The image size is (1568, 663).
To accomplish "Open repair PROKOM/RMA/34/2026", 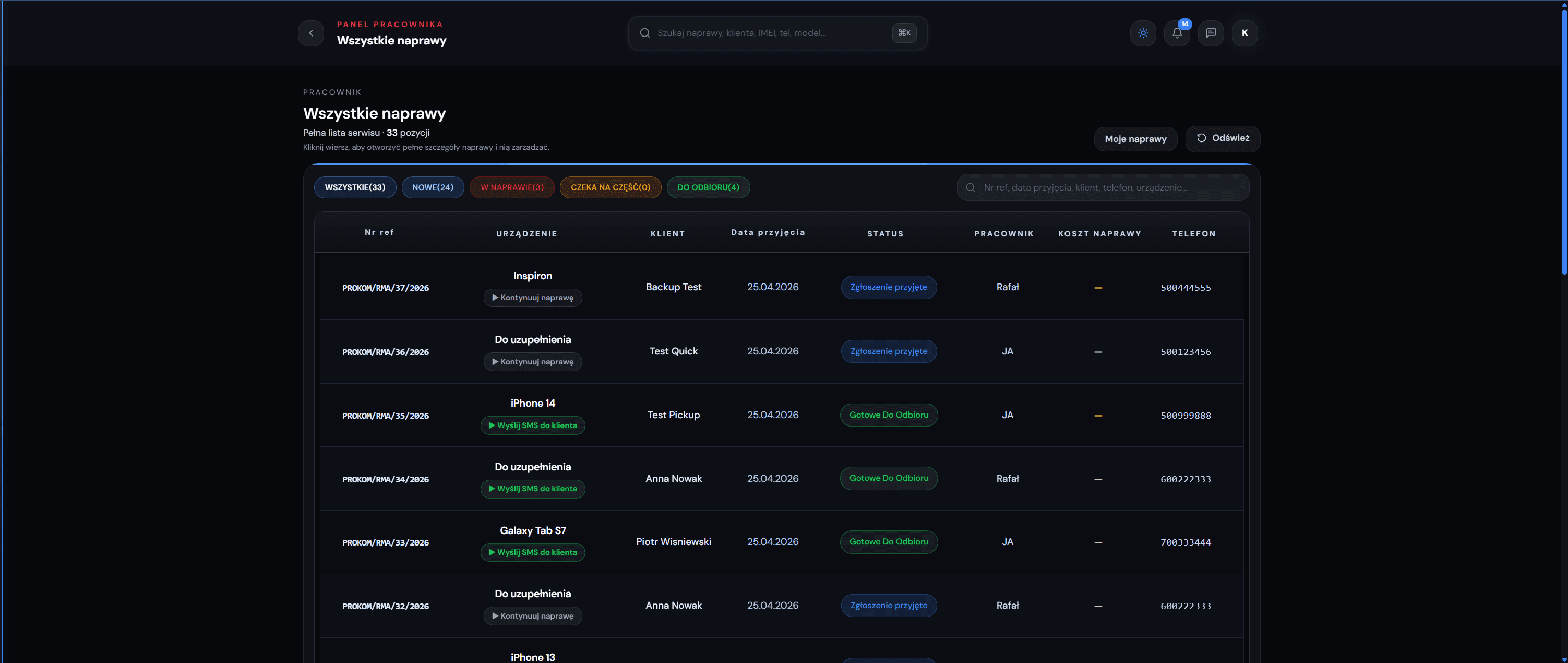I will point(385,480).
